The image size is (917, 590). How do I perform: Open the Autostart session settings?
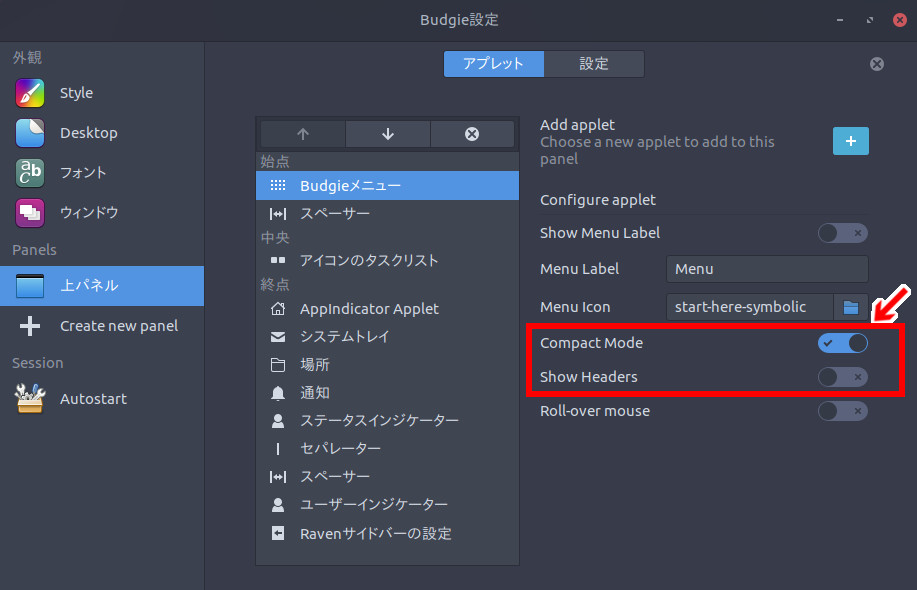pyautogui.click(x=102, y=399)
